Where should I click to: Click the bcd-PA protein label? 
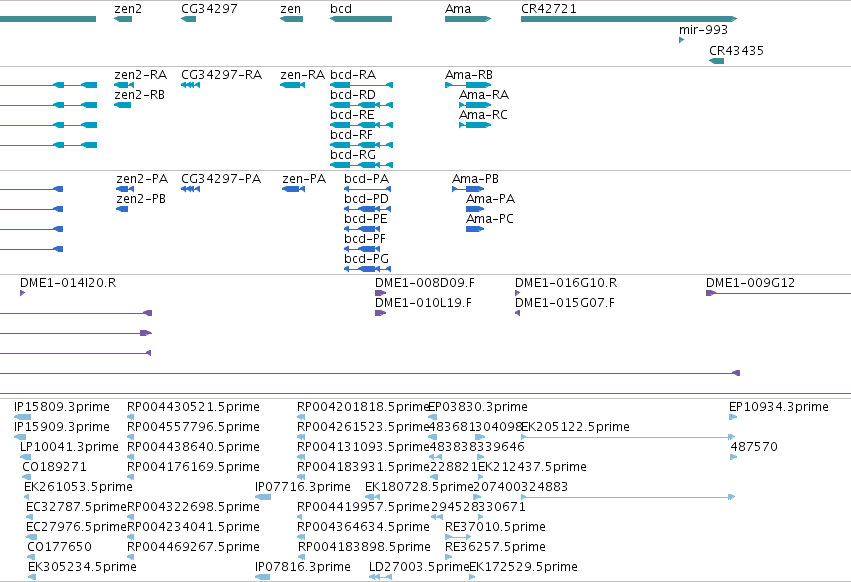coord(366,179)
